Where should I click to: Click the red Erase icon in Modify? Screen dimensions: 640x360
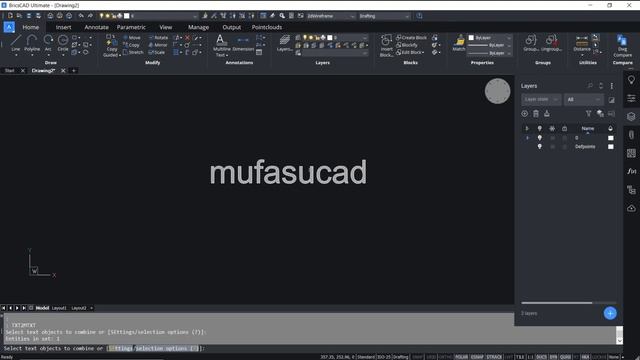coord(187,38)
